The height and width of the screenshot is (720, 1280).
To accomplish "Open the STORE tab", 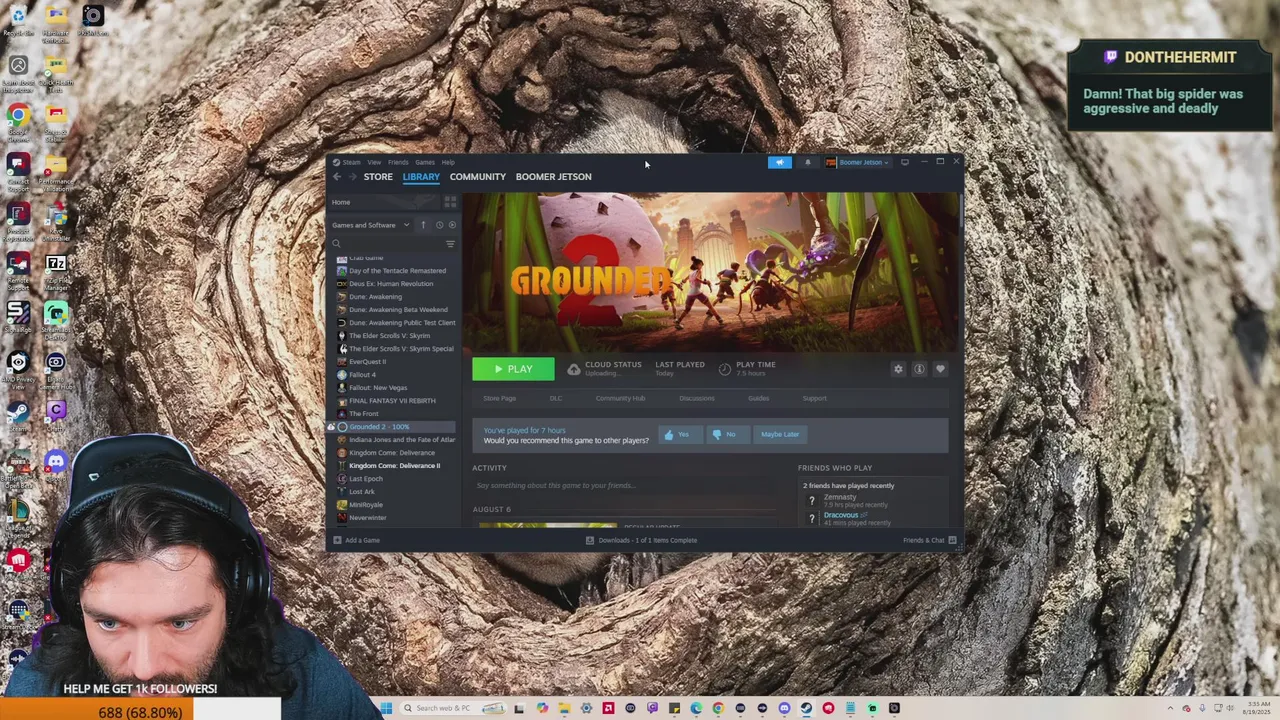I will tap(378, 177).
